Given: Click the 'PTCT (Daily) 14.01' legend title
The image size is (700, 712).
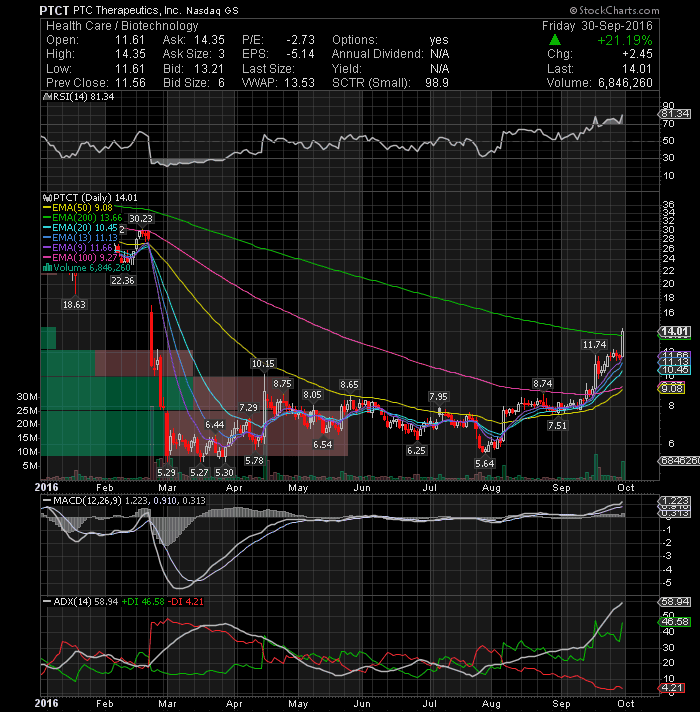Looking at the screenshot, I should (95, 198).
